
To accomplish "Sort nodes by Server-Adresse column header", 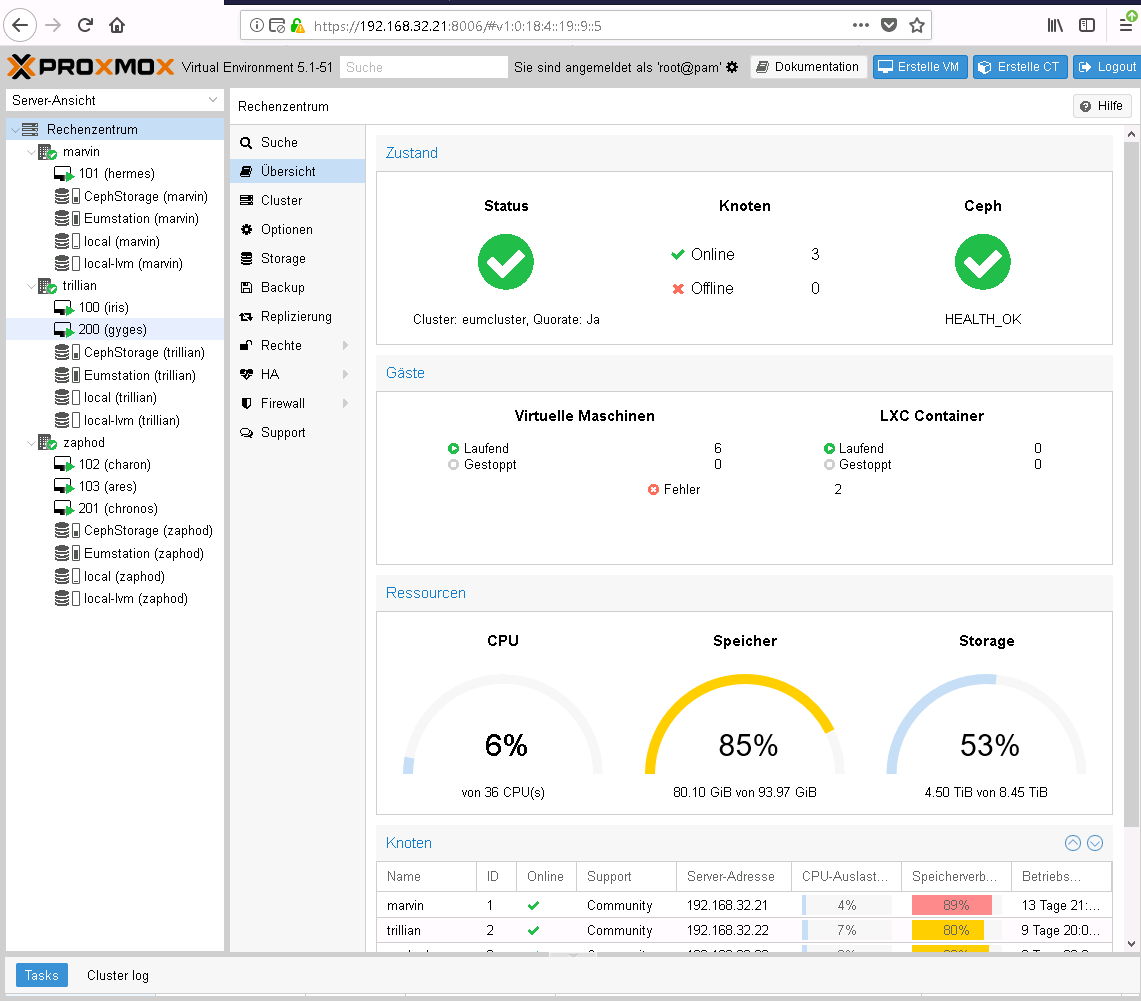I will point(734,877).
